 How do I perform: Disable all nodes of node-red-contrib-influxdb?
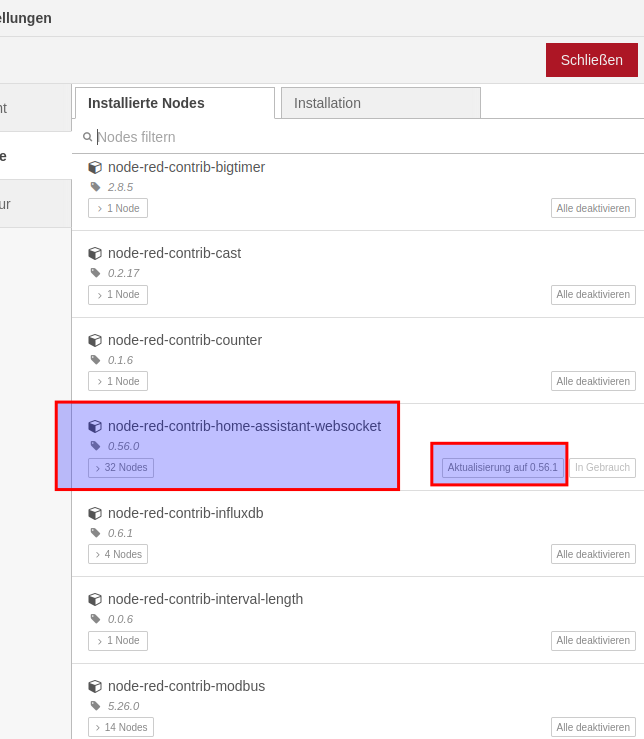tap(593, 554)
